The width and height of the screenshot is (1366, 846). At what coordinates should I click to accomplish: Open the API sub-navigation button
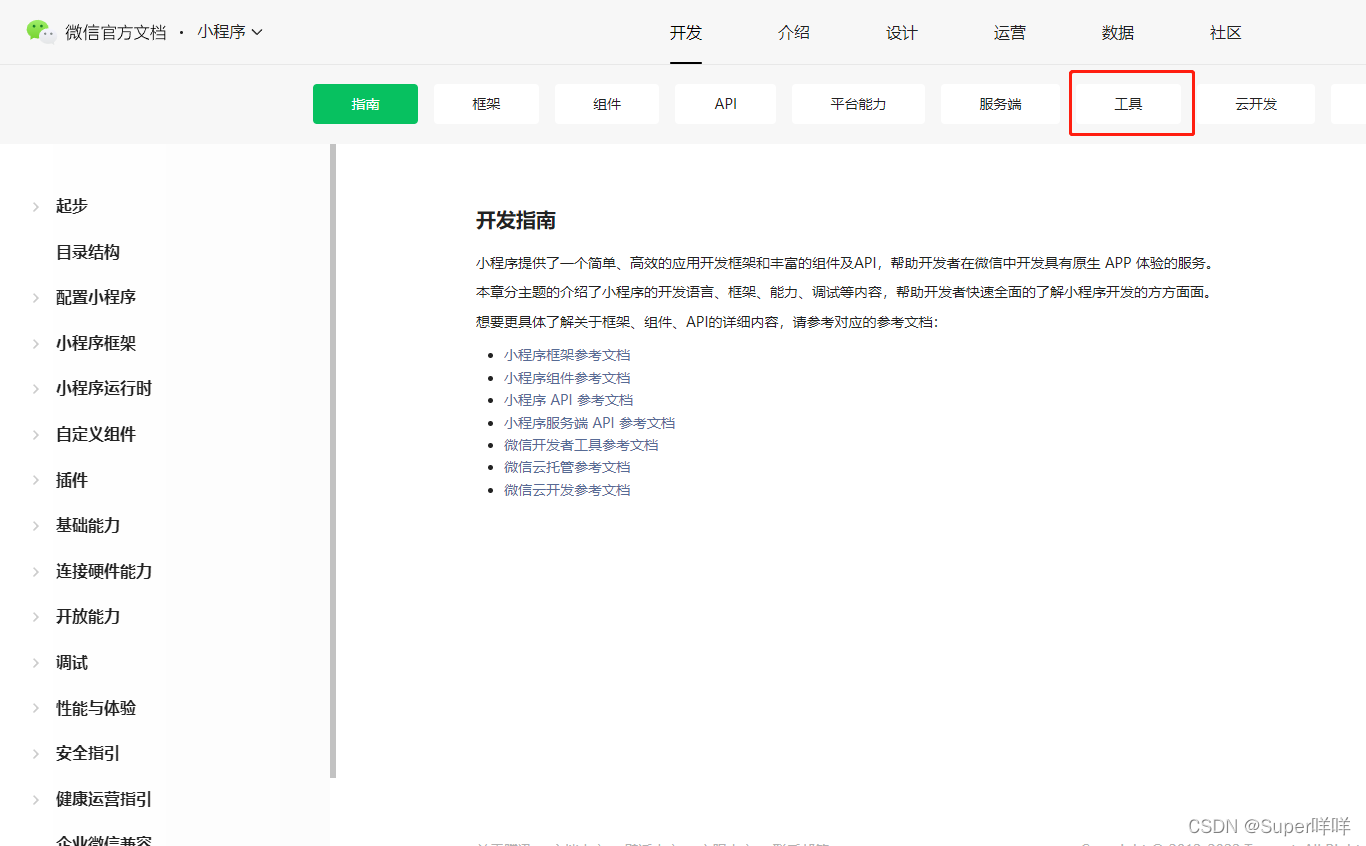click(x=726, y=104)
